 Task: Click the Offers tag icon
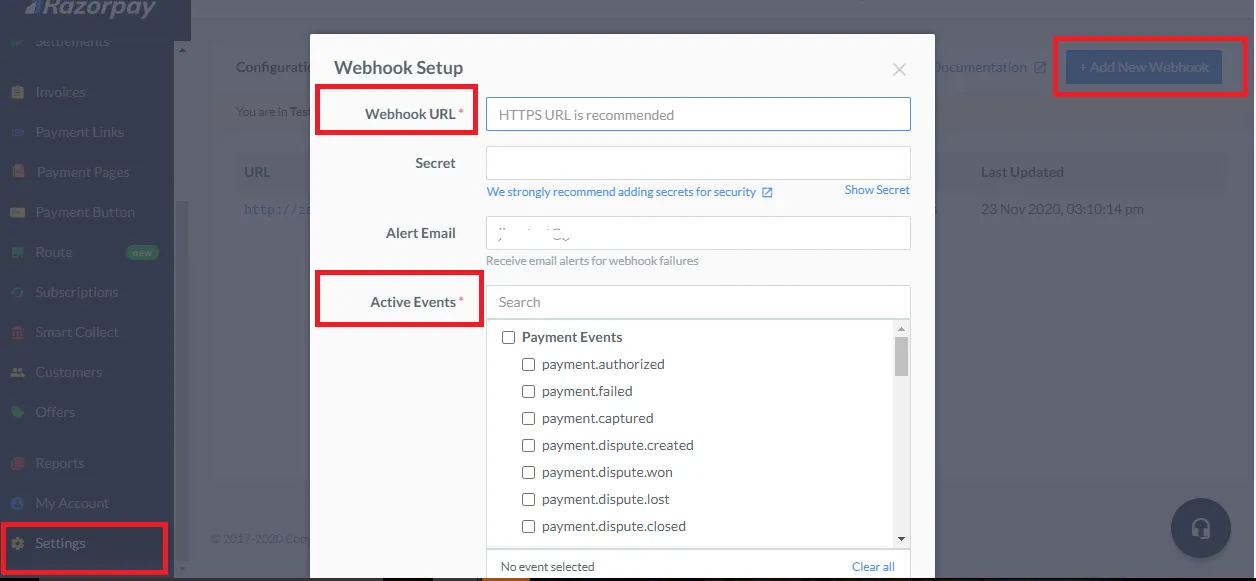(17, 412)
